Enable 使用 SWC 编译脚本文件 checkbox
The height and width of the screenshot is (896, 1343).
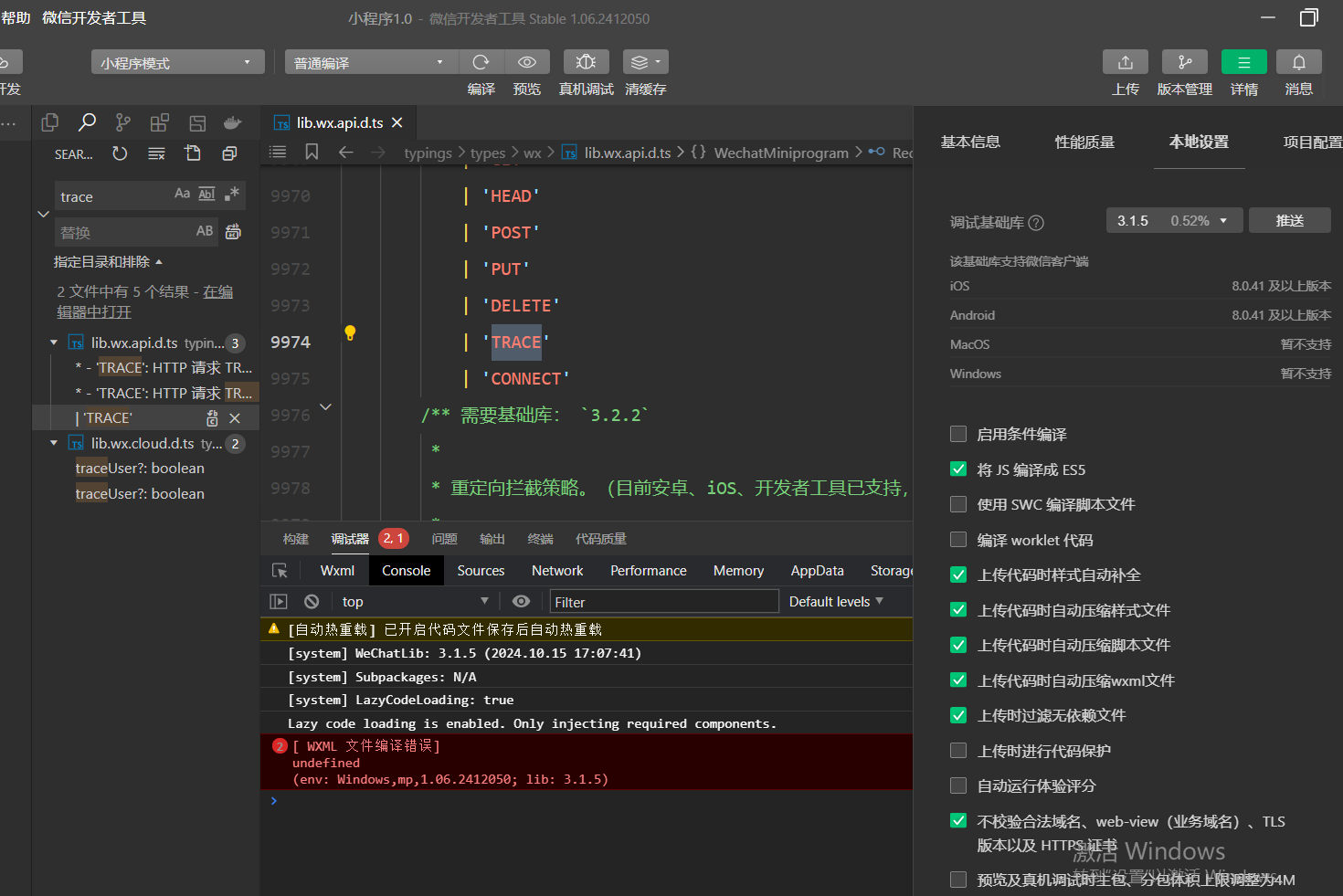[958, 504]
